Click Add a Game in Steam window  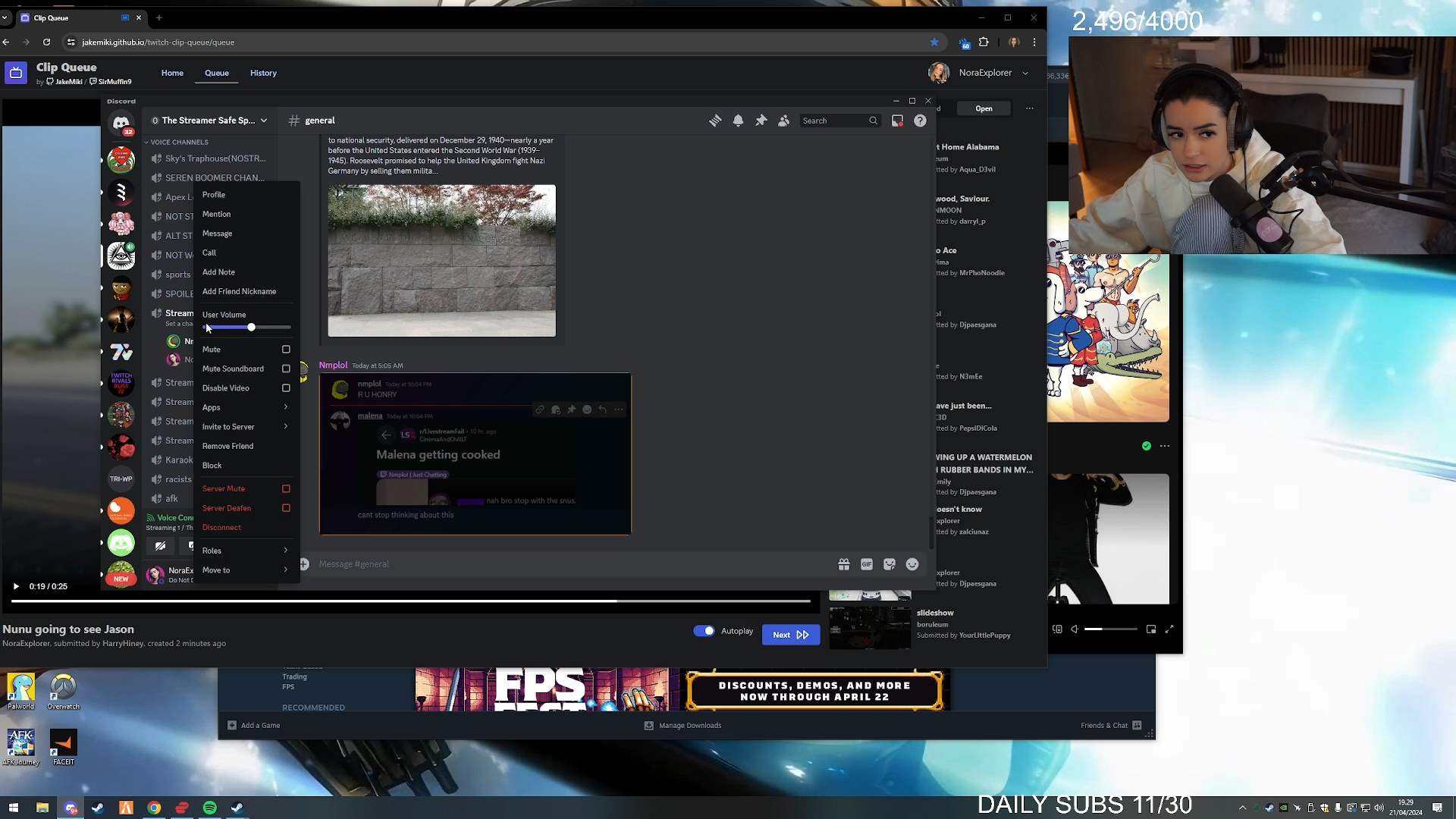[255, 726]
